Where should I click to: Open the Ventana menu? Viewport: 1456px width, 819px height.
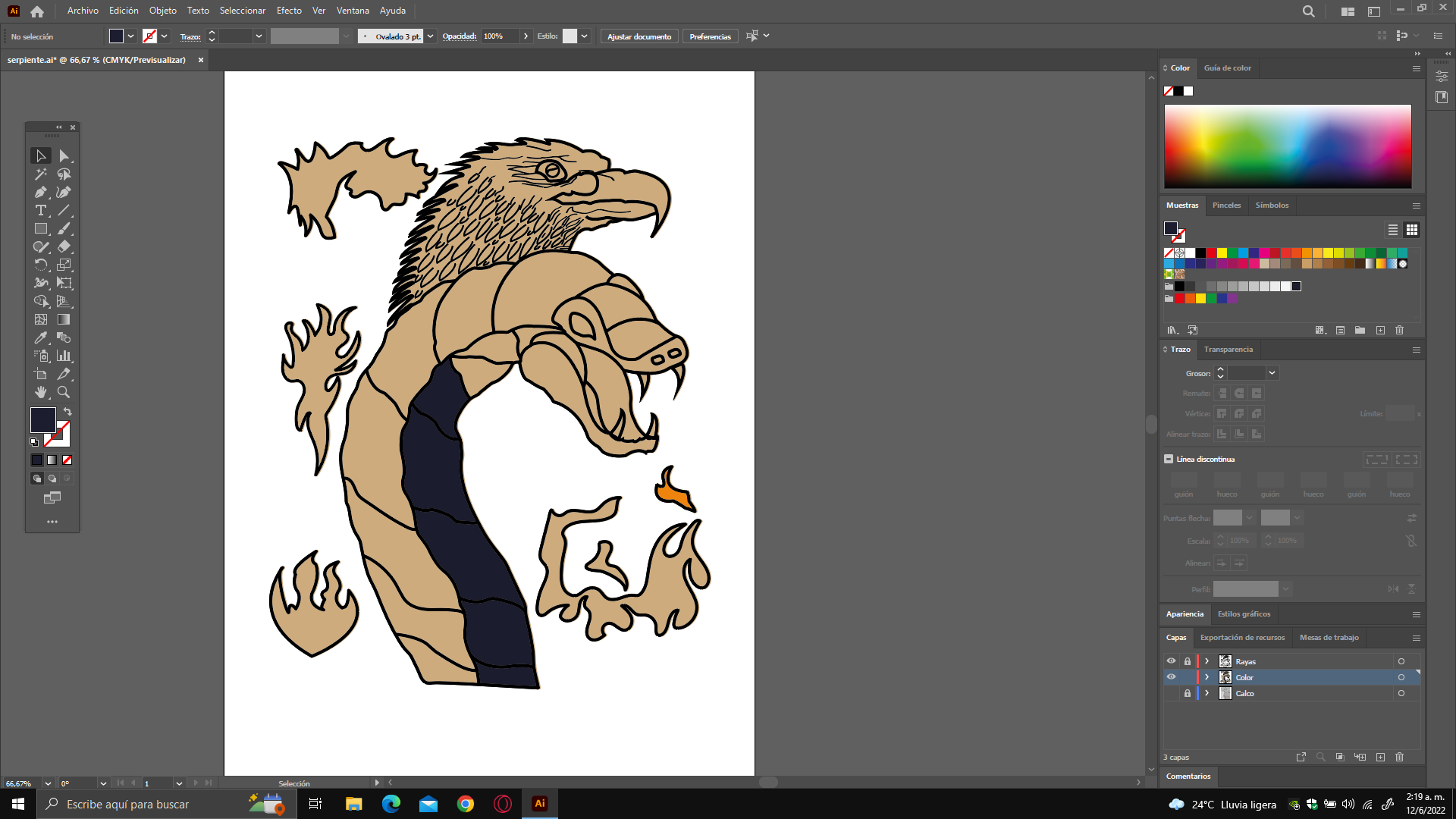353,11
